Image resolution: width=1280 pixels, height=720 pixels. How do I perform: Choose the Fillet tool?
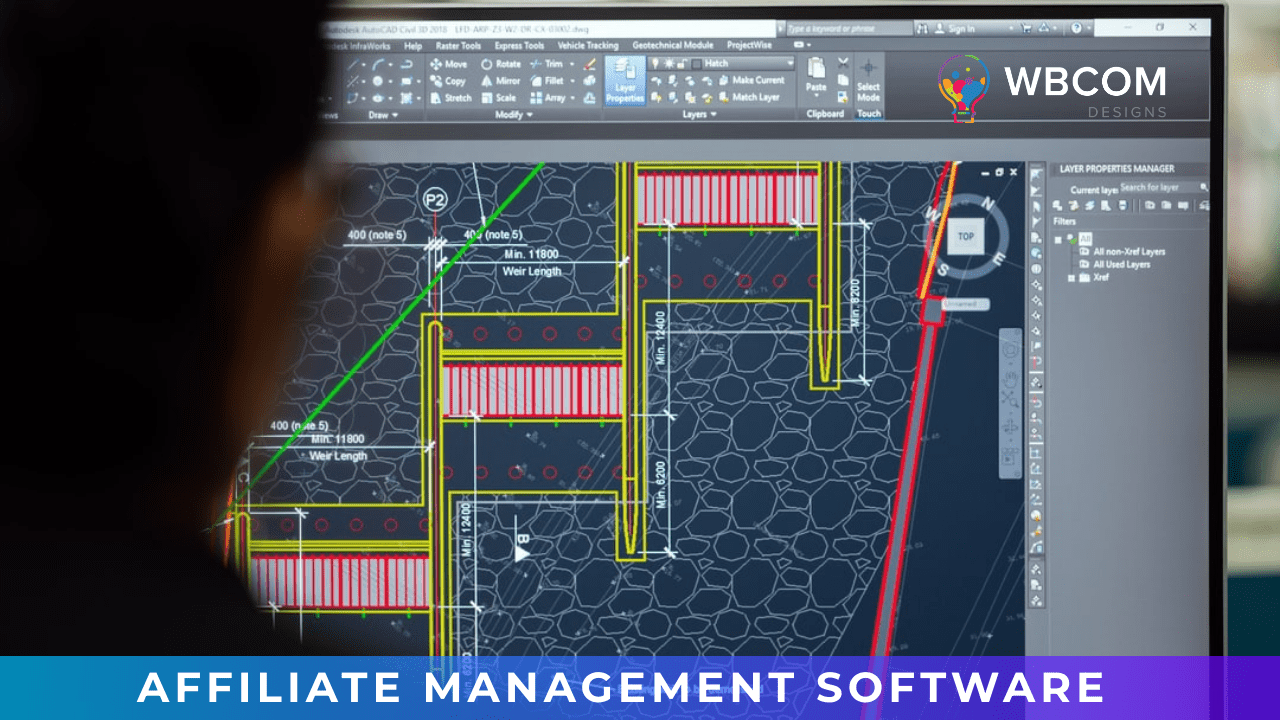point(547,81)
